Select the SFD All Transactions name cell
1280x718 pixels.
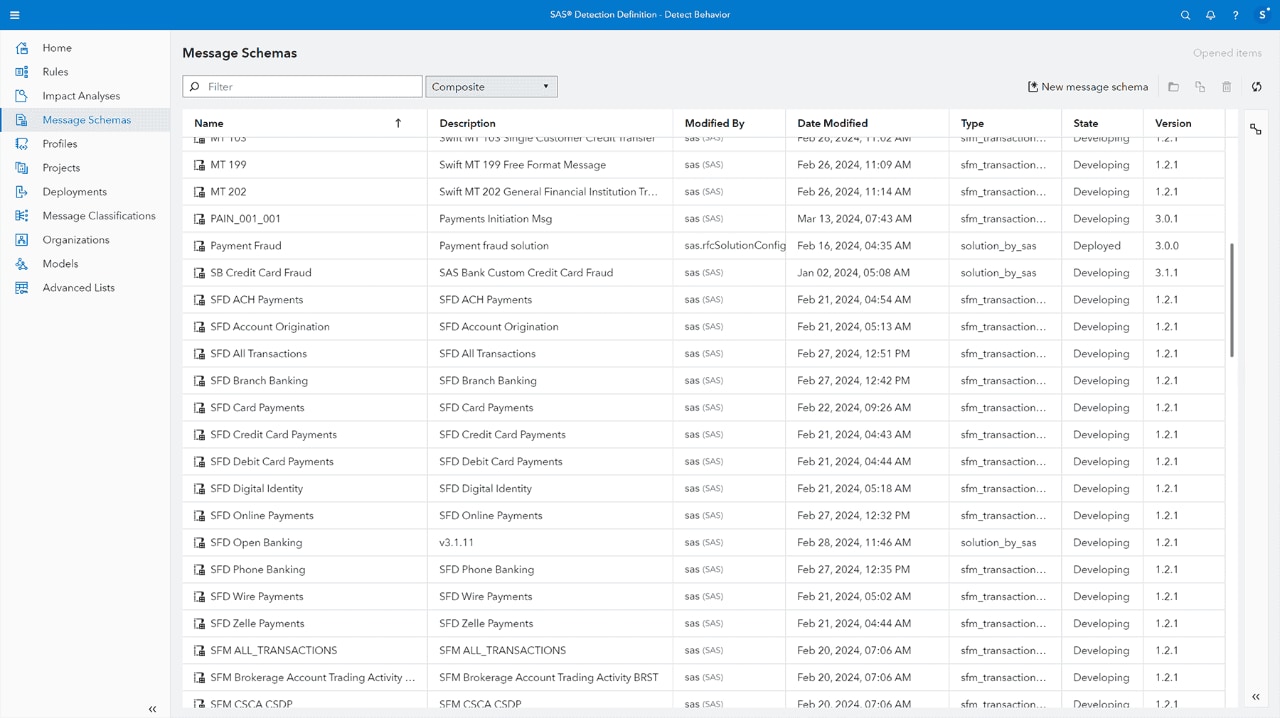pyautogui.click(x=258, y=354)
